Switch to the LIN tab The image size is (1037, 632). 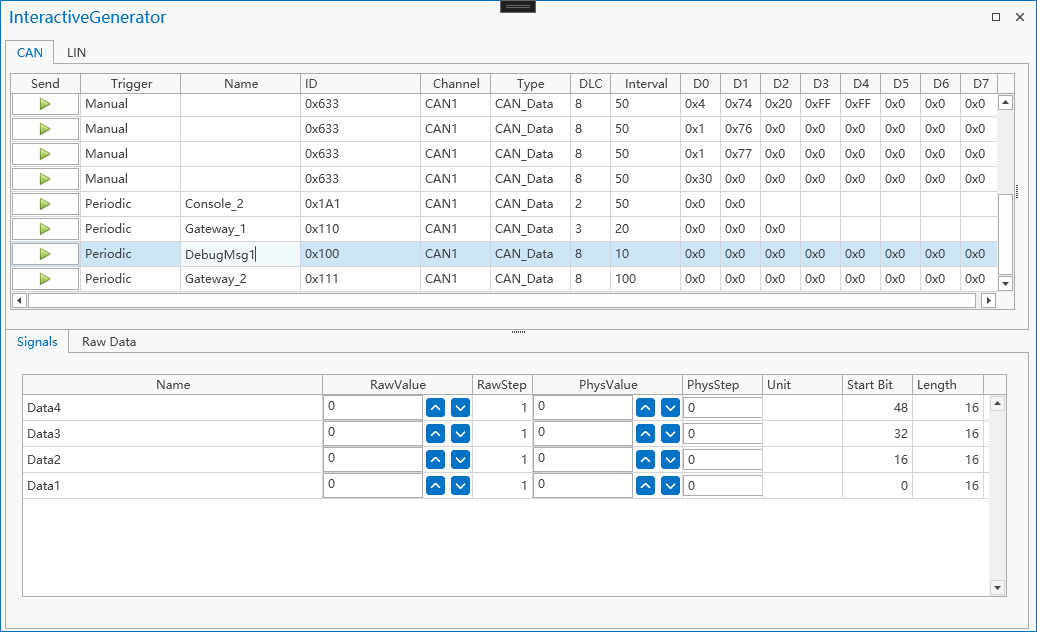76,53
